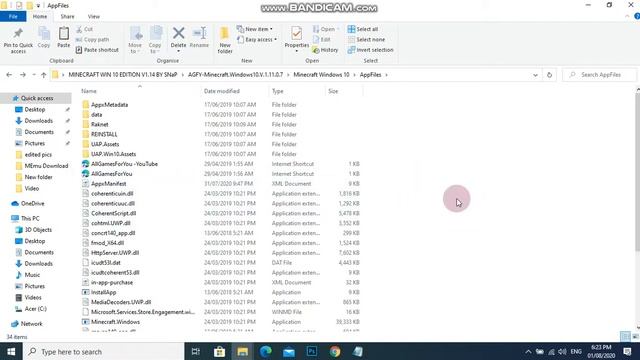The width and height of the screenshot is (640, 360).
Task: Open Music under This PC
Action: click(32, 275)
